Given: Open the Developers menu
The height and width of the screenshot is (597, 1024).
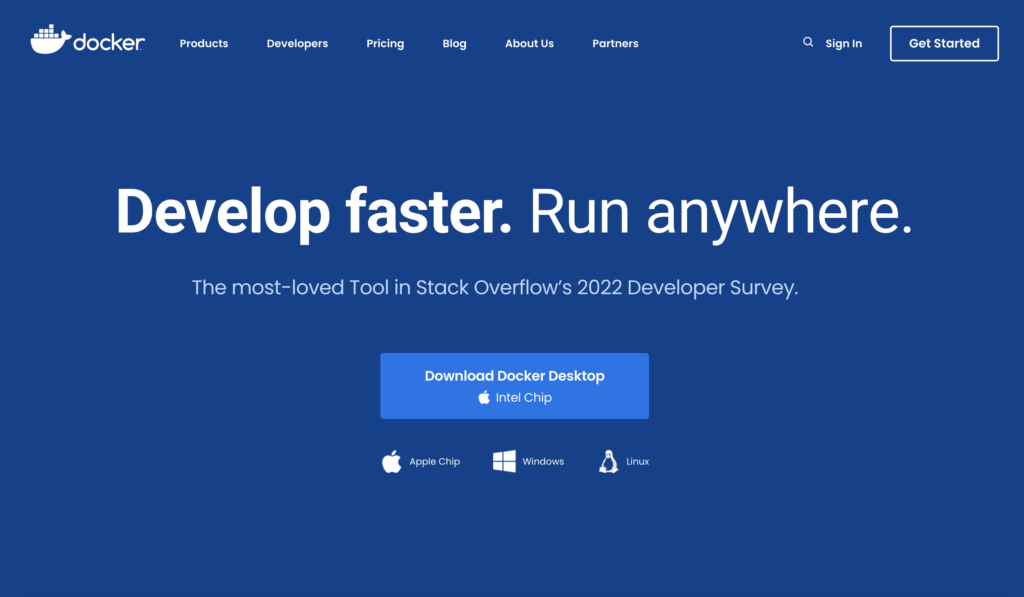Looking at the screenshot, I should coord(297,44).
